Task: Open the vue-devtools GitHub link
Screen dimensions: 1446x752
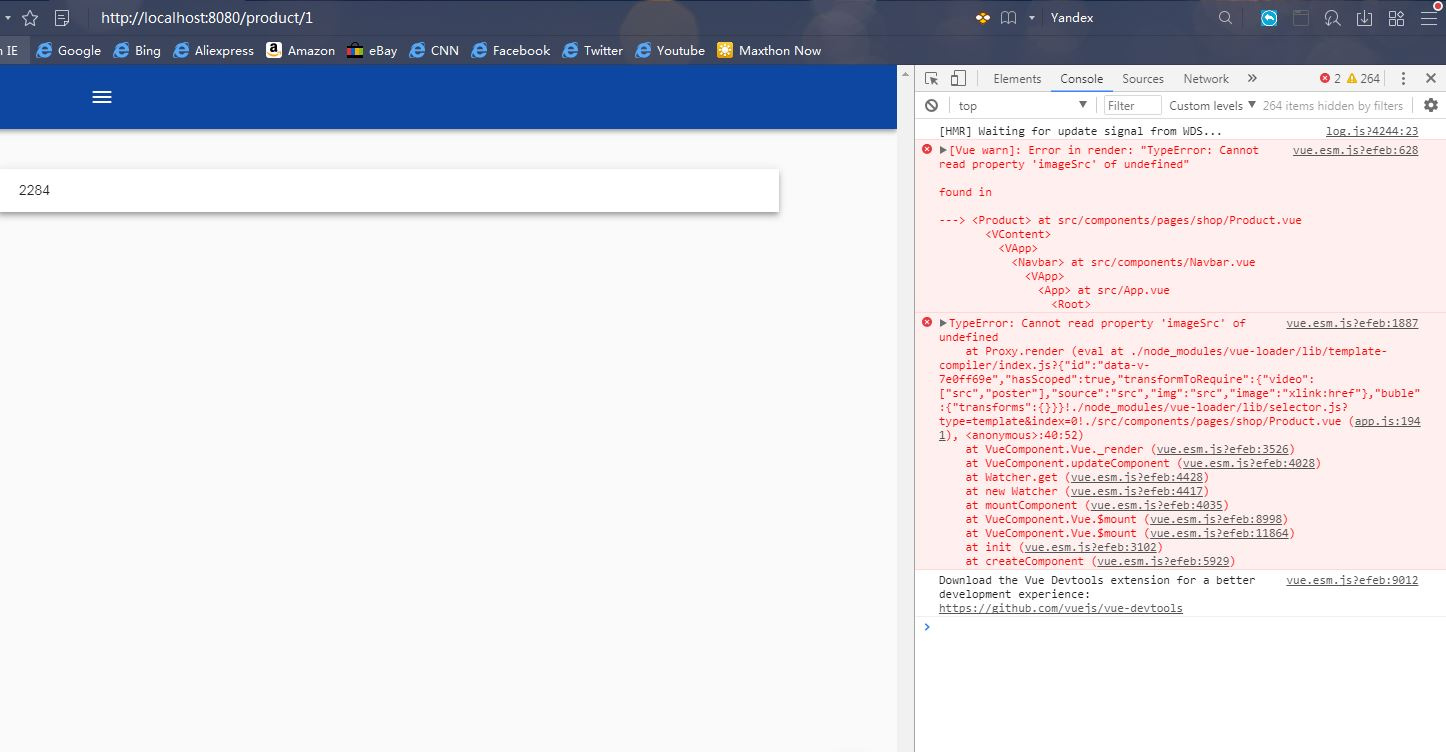Action: (x=1060, y=608)
